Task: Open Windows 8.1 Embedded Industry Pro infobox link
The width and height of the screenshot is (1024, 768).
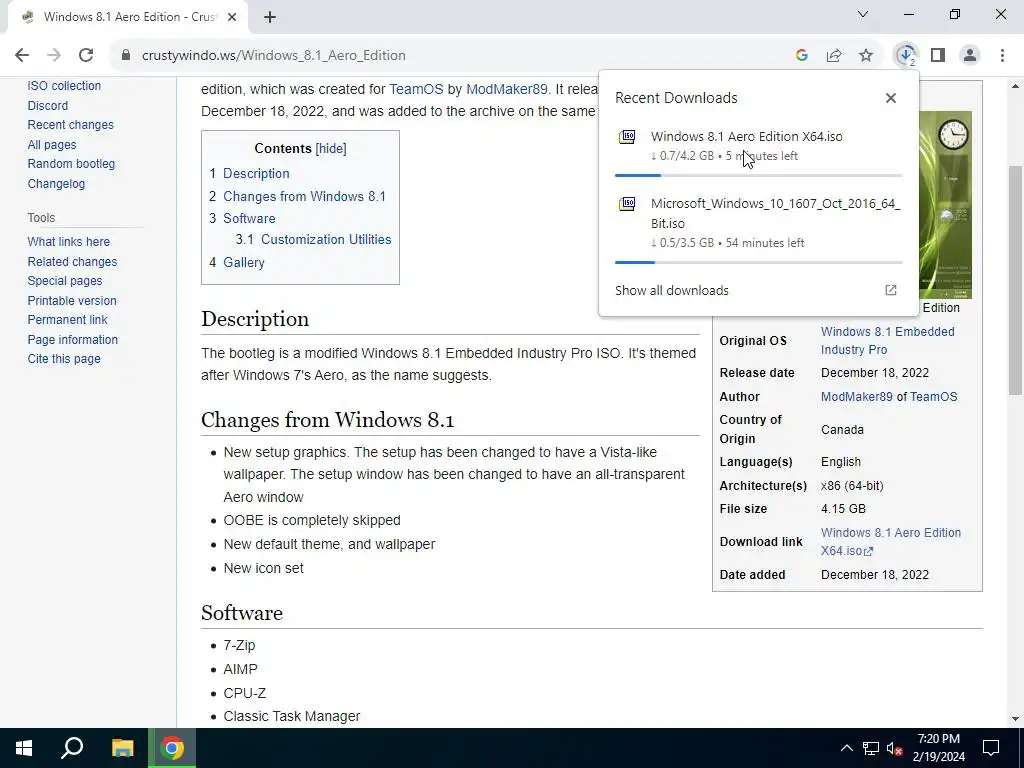Action: tap(888, 341)
